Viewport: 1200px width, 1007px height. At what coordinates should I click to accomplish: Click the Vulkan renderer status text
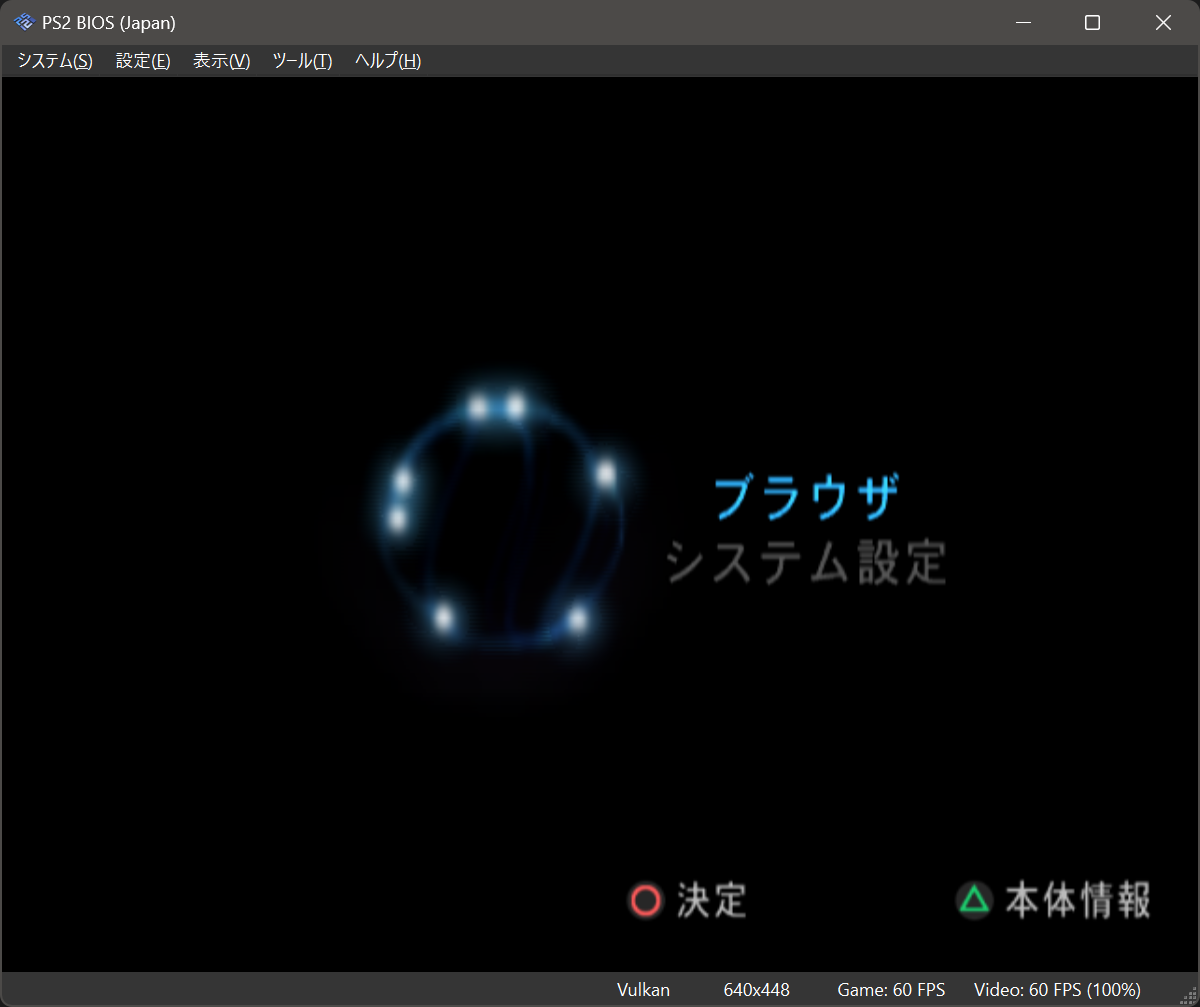tap(643, 990)
